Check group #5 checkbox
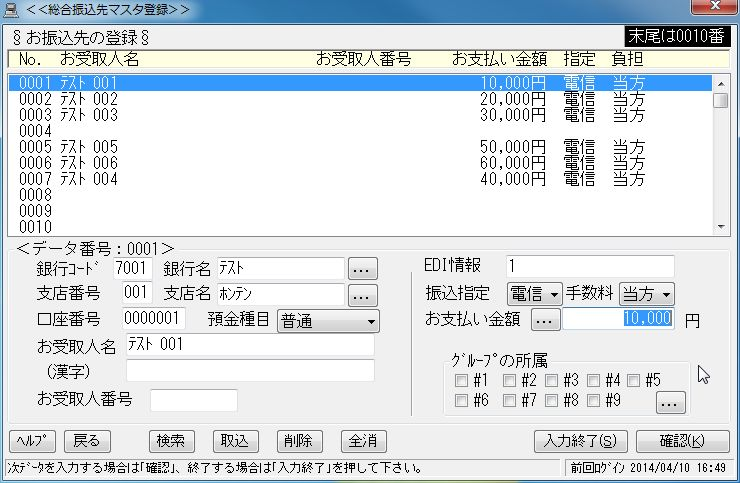Viewport: 740px width, 483px height. pos(633,380)
